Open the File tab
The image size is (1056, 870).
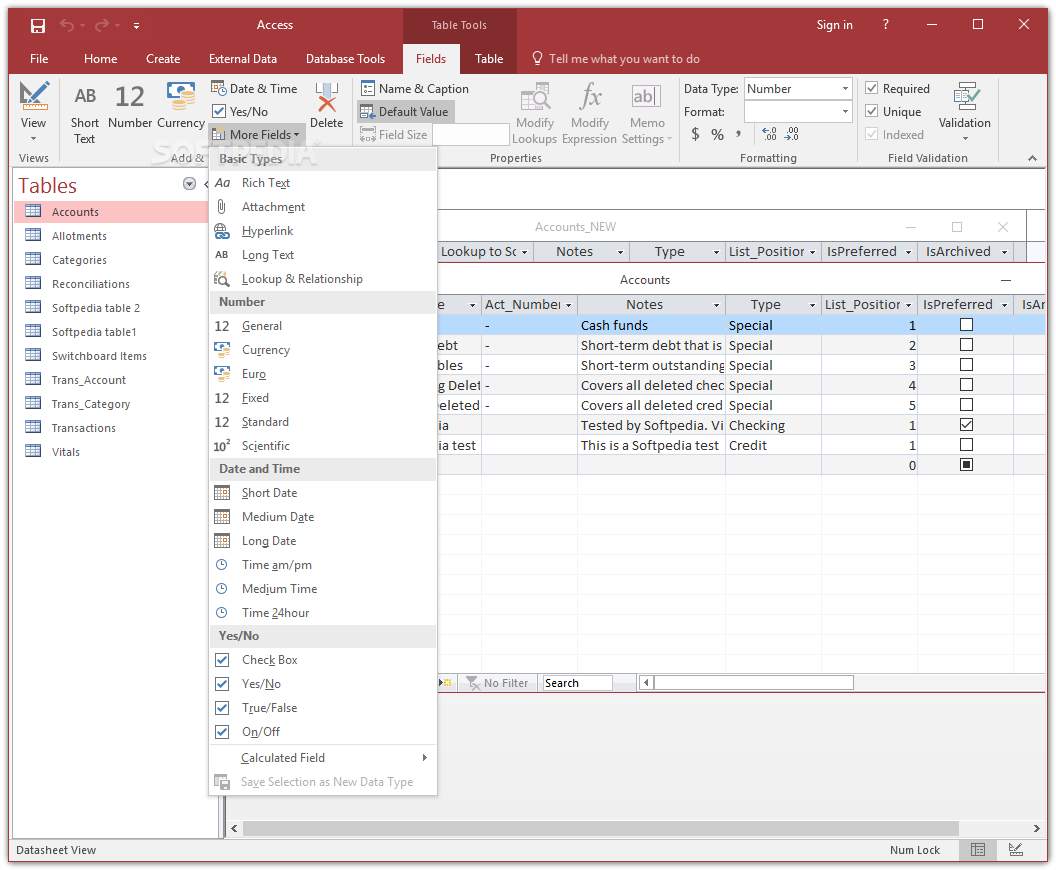point(39,59)
